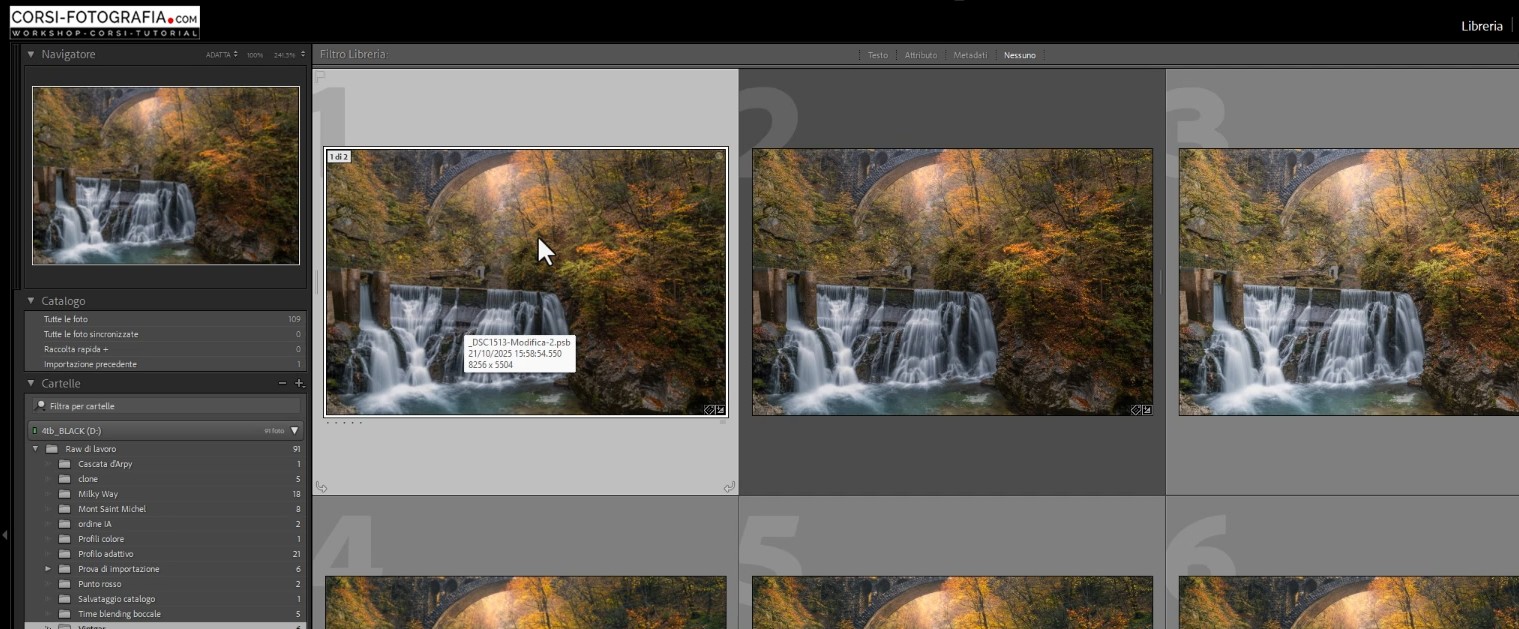Click the plus icon to create a new folder

[x=297, y=382]
